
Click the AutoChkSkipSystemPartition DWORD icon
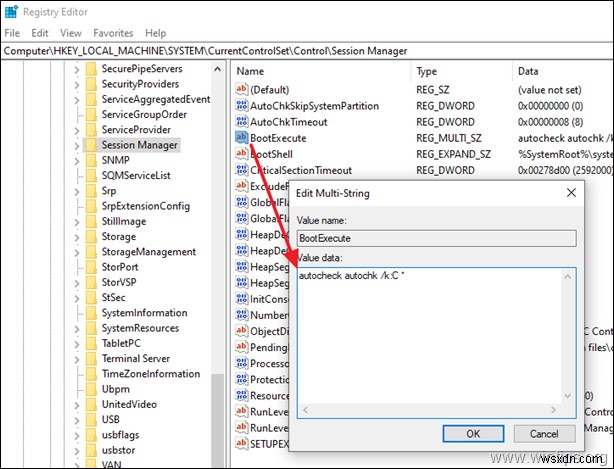(x=241, y=106)
